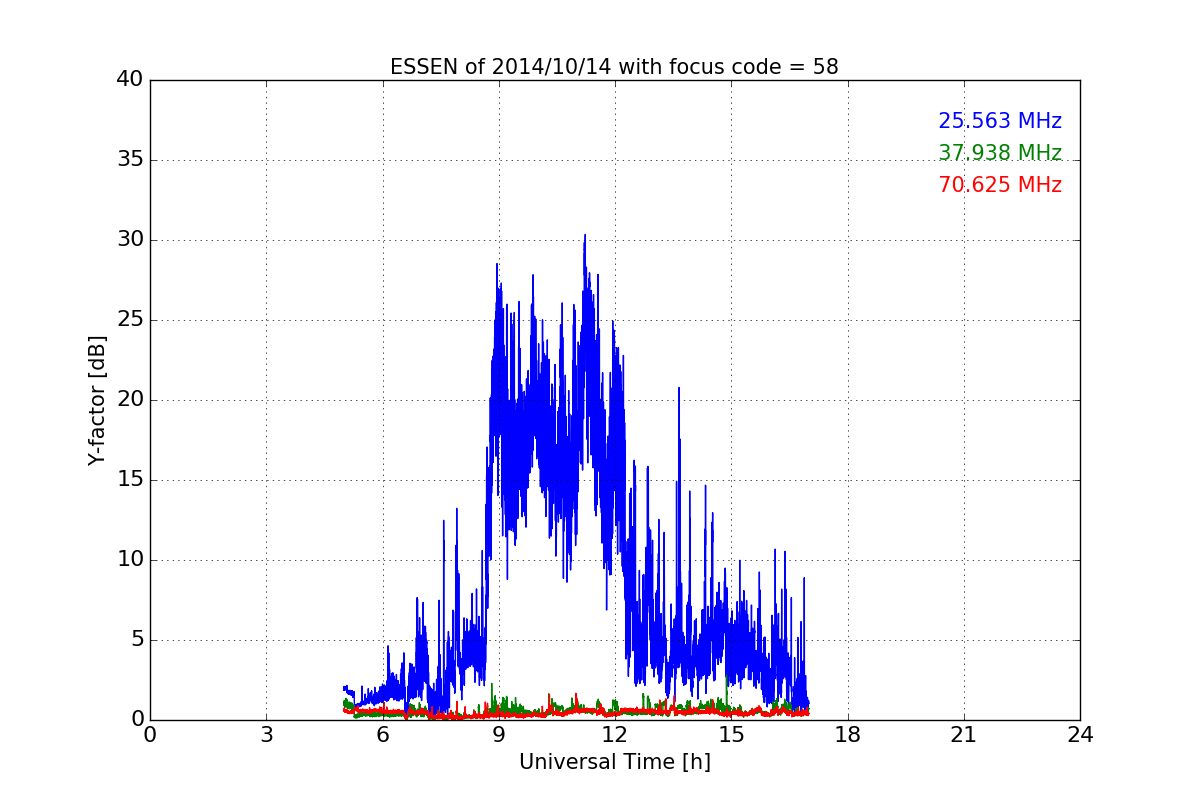The width and height of the screenshot is (1200, 800).
Task: Click the x-axis tick label '24'
Action: pyautogui.click(x=1079, y=735)
